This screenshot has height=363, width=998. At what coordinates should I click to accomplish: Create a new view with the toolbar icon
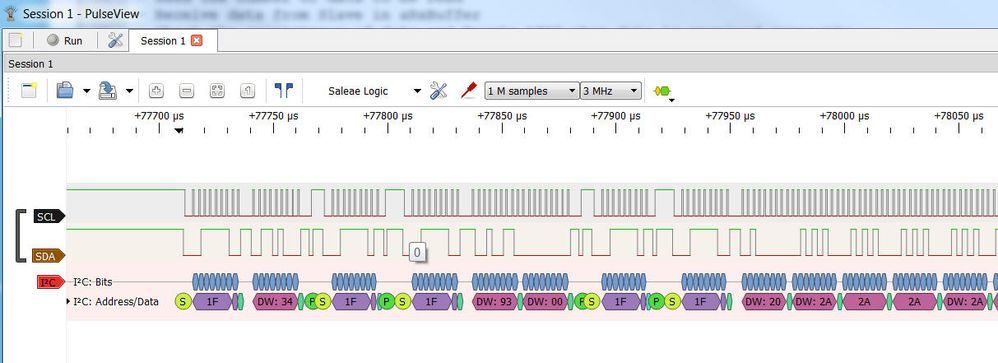click(29, 90)
